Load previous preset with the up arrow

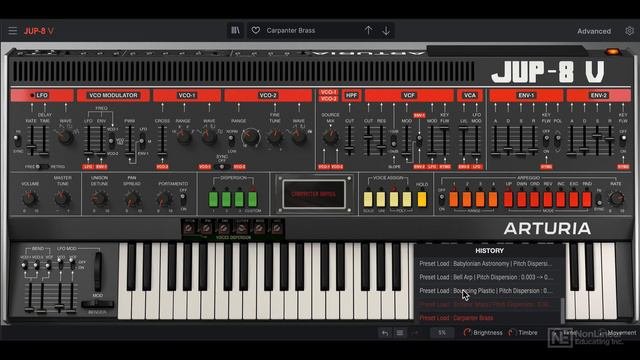(x=368, y=31)
